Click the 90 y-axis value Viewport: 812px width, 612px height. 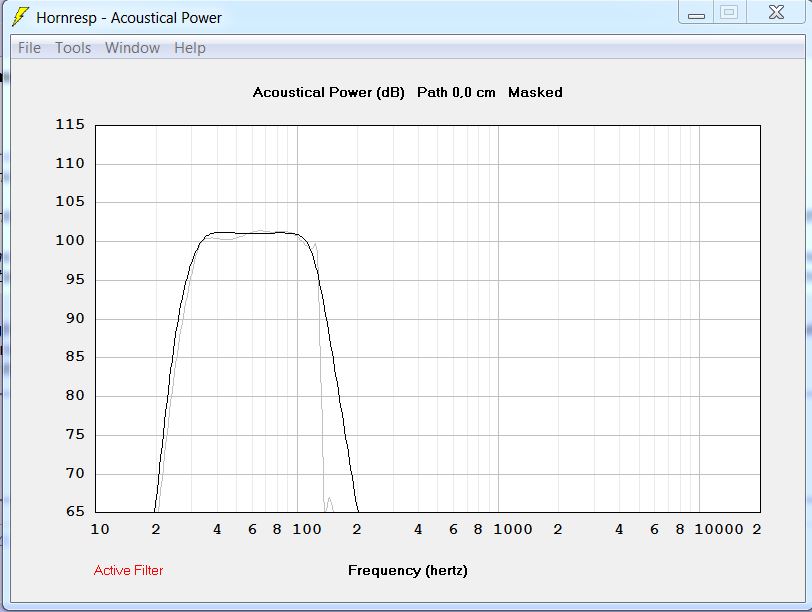[x=75, y=318]
